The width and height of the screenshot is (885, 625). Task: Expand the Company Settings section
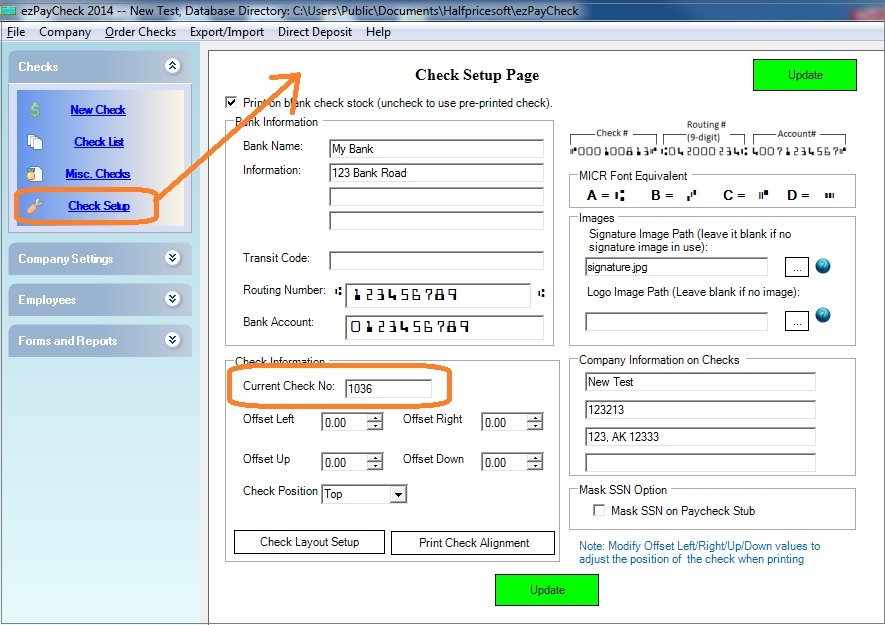coord(97,258)
